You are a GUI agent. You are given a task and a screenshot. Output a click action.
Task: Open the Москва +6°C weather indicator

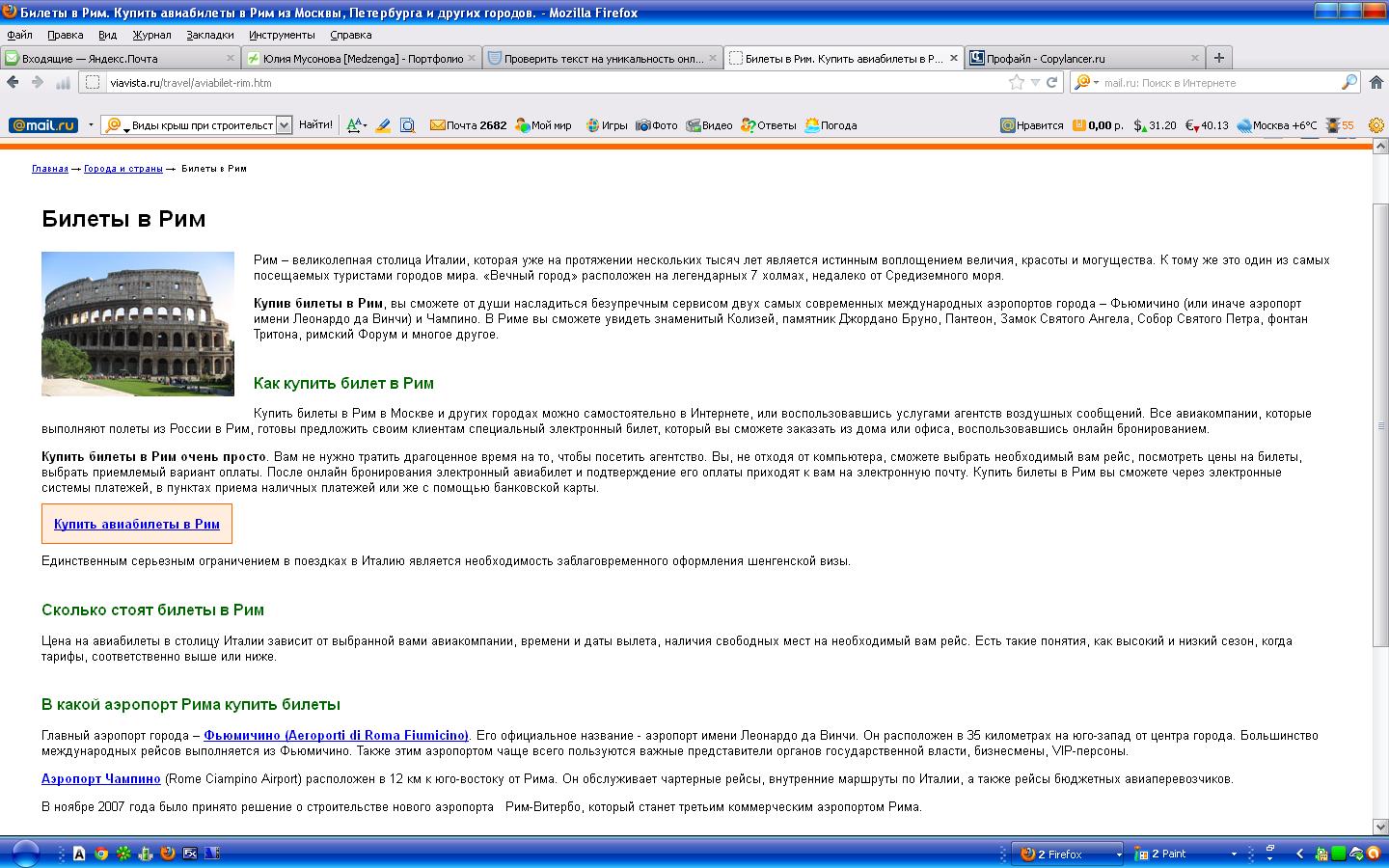coord(1277,124)
